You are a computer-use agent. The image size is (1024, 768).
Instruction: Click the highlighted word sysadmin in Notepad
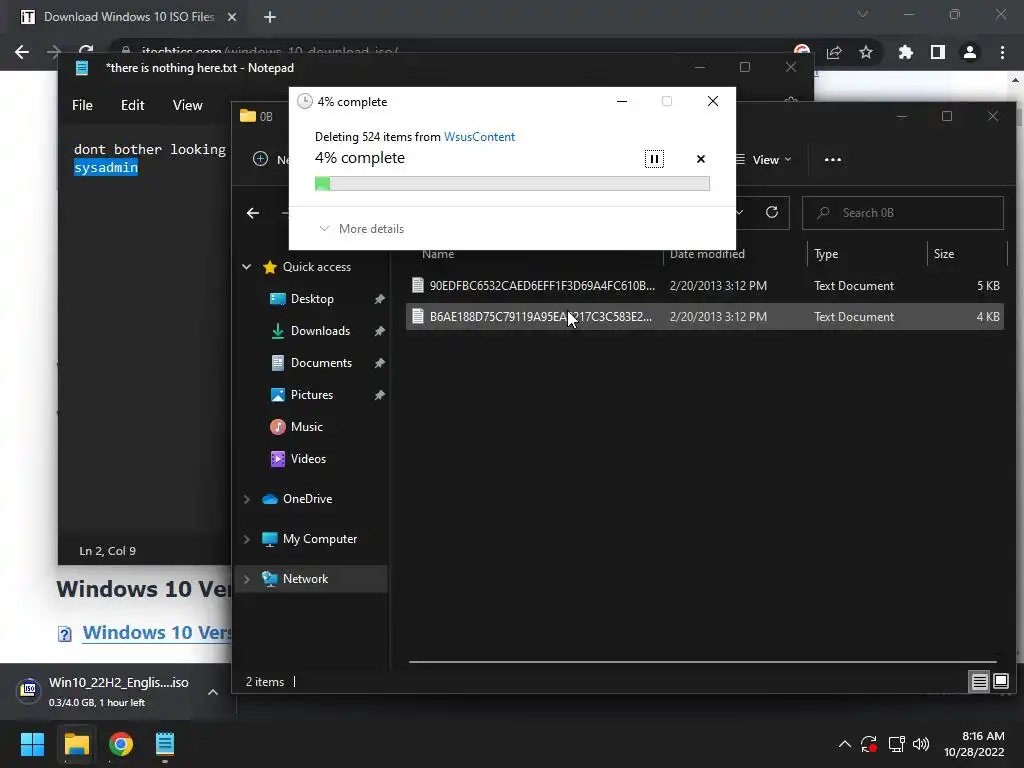tap(106, 167)
